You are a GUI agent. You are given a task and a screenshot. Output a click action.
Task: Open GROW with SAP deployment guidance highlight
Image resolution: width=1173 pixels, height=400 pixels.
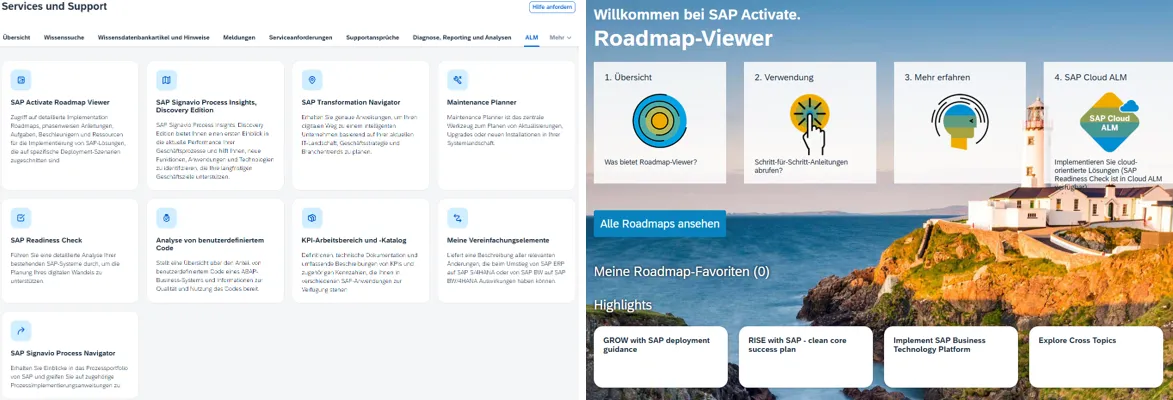pos(659,356)
